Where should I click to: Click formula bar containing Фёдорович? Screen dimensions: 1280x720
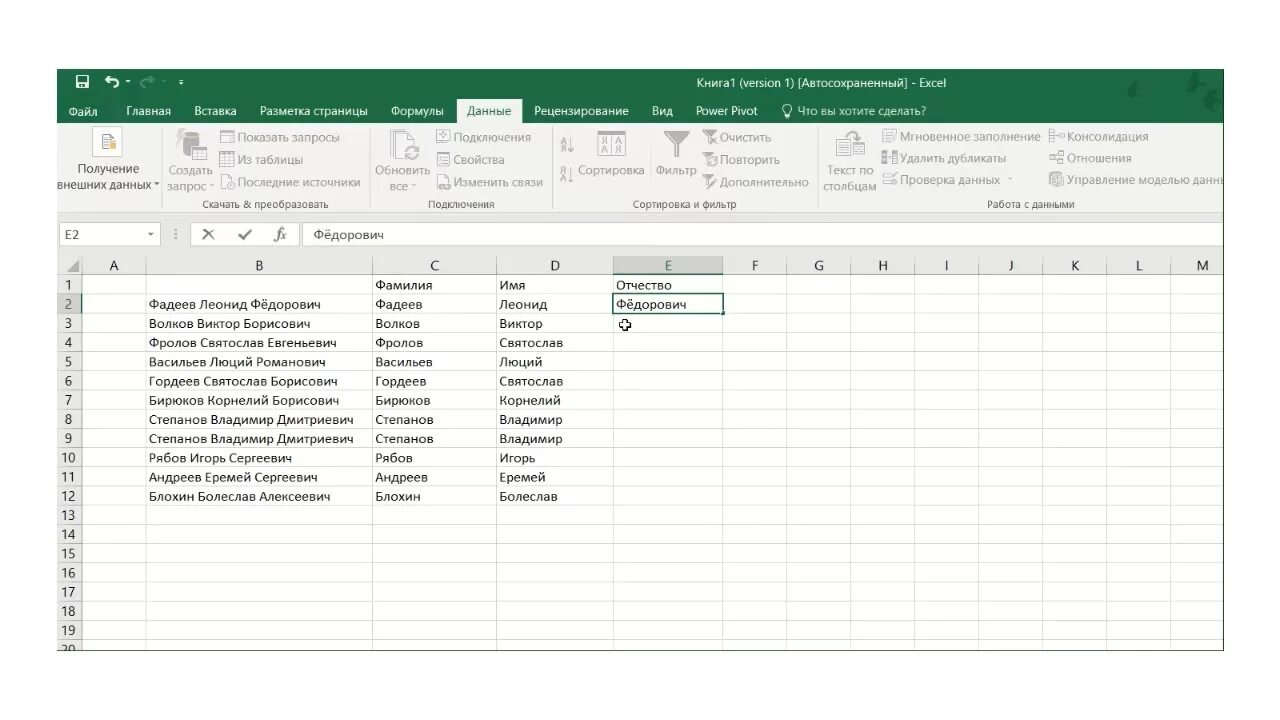pyautogui.click(x=762, y=234)
